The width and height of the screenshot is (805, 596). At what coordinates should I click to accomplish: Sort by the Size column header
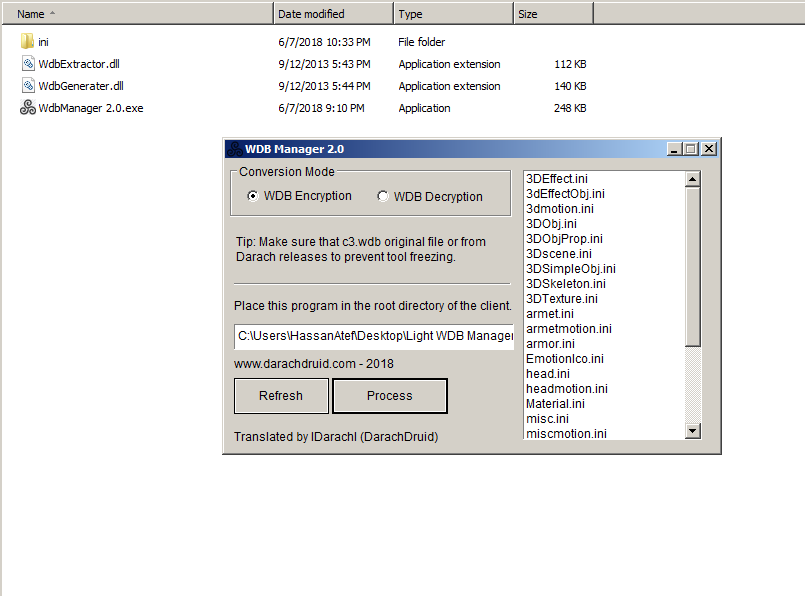click(x=553, y=13)
